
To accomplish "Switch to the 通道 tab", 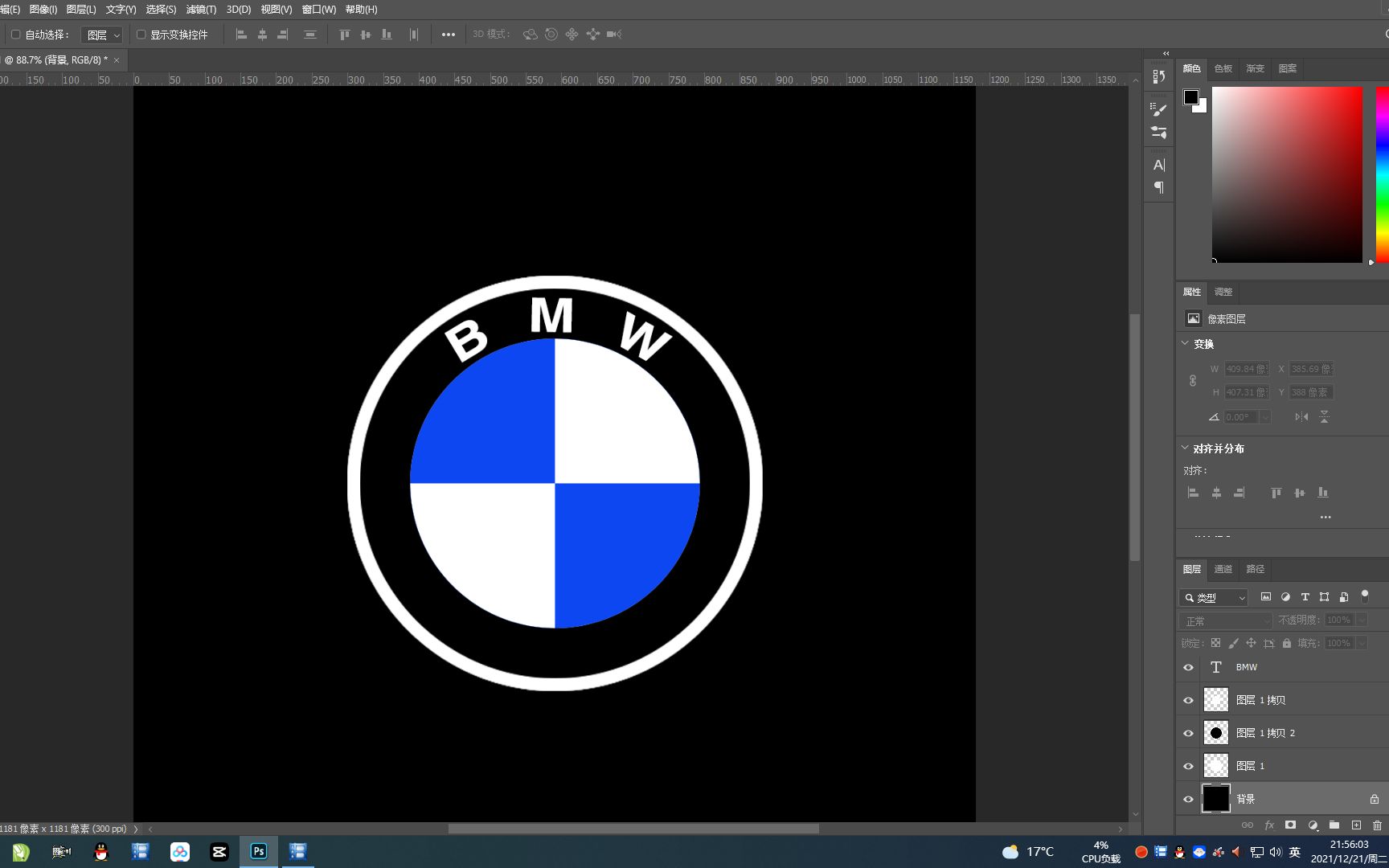I will (1223, 569).
